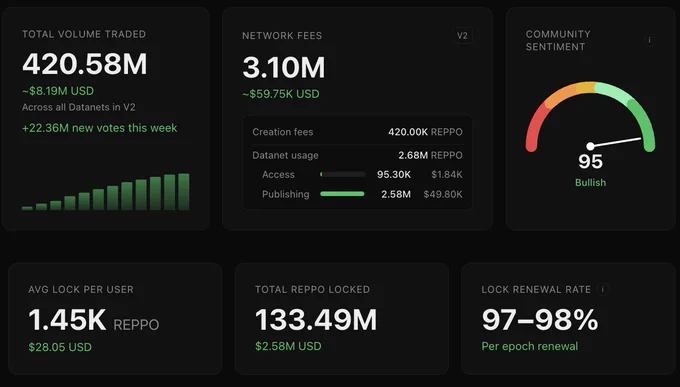
Task: Click the $28.05 USD text
Action: (60, 347)
